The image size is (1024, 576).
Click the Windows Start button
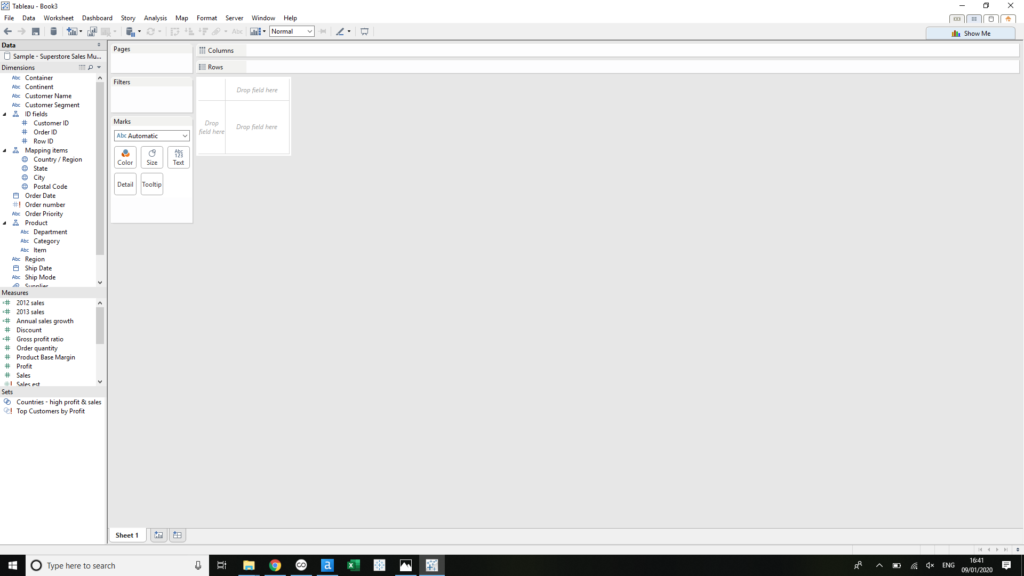coord(12,566)
